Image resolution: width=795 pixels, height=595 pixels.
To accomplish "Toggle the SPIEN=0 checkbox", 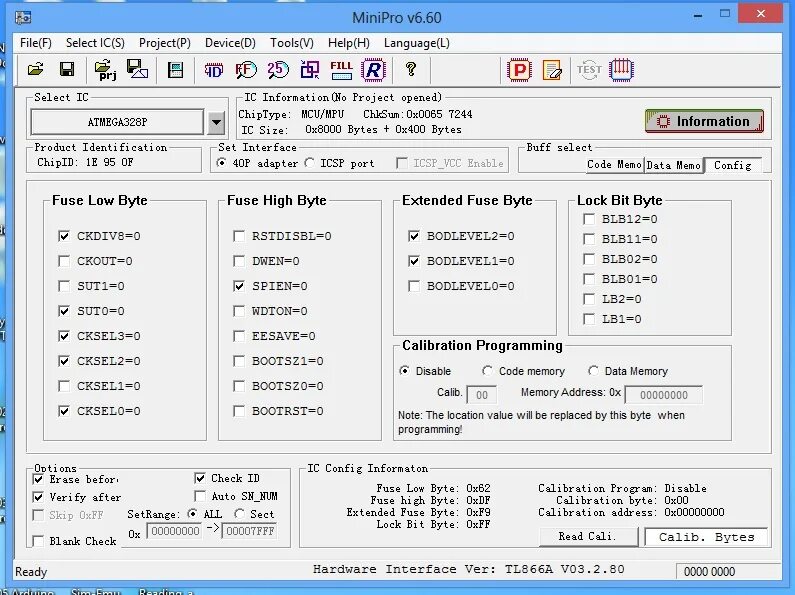I will click(x=239, y=286).
